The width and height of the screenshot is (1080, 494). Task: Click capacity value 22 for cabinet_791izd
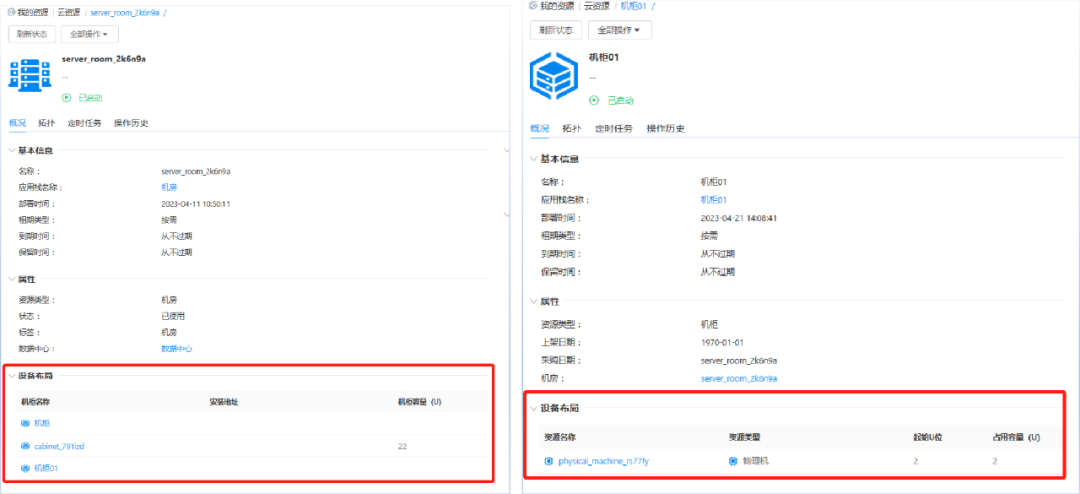(402, 446)
